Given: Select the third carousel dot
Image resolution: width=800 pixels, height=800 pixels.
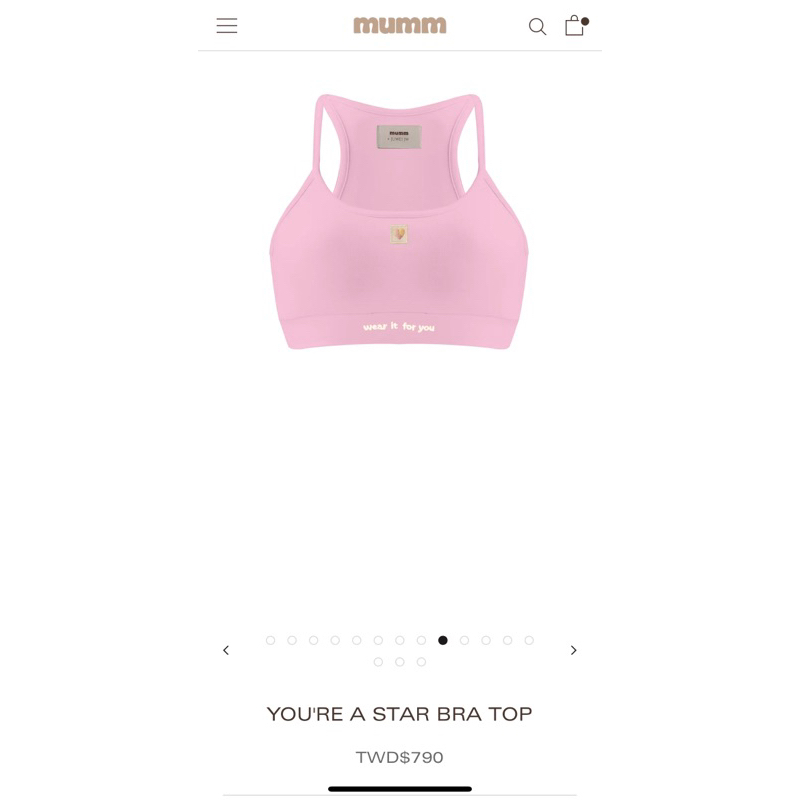Looking at the screenshot, I should click(313, 640).
